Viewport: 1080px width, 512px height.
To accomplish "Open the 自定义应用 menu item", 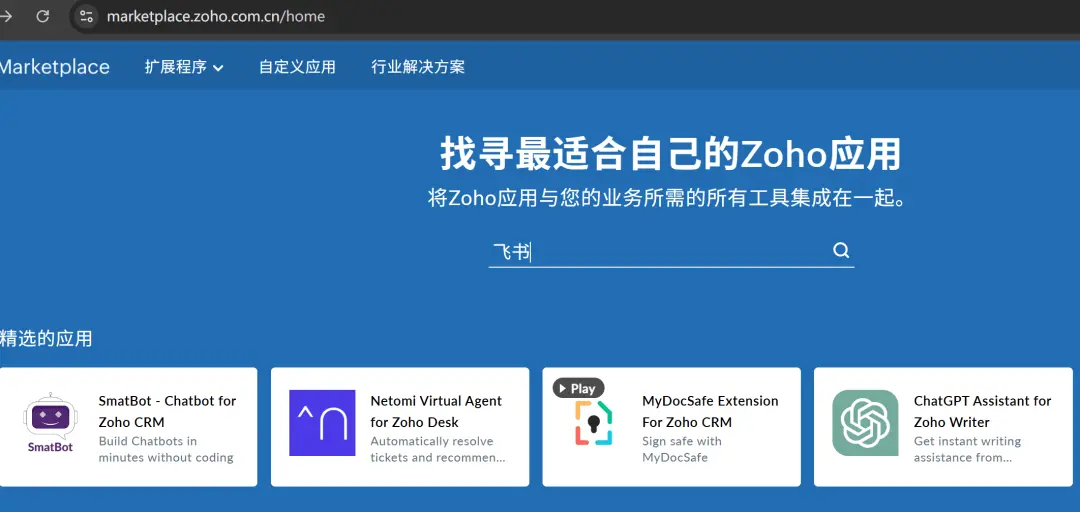I will [x=297, y=67].
